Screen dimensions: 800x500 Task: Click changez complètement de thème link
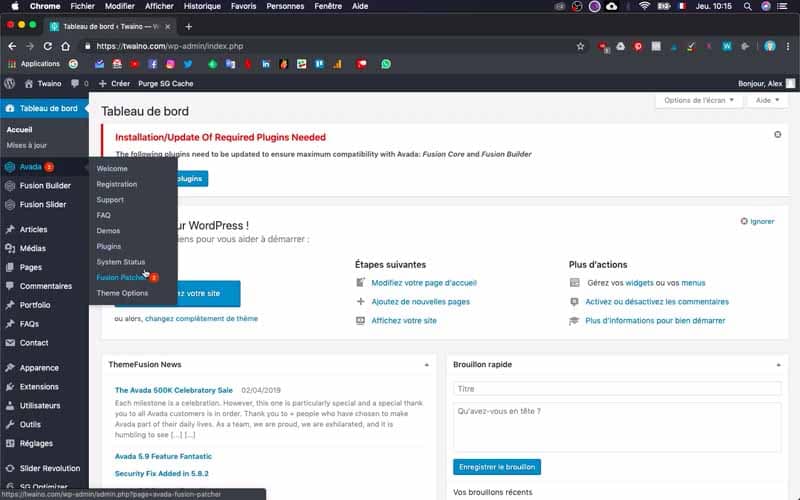click(202, 318)
